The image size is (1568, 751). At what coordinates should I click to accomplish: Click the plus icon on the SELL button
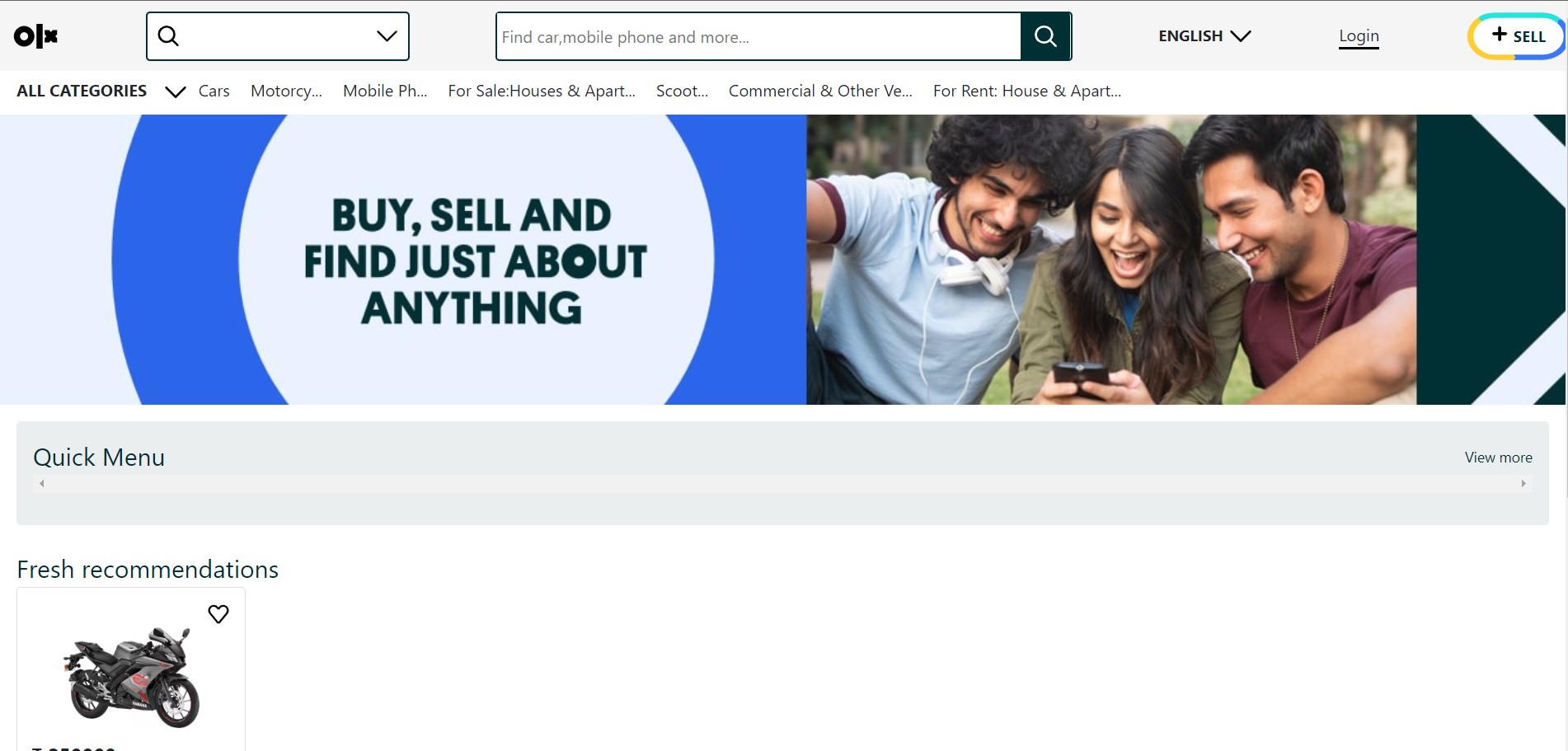tap(1500, 35)
